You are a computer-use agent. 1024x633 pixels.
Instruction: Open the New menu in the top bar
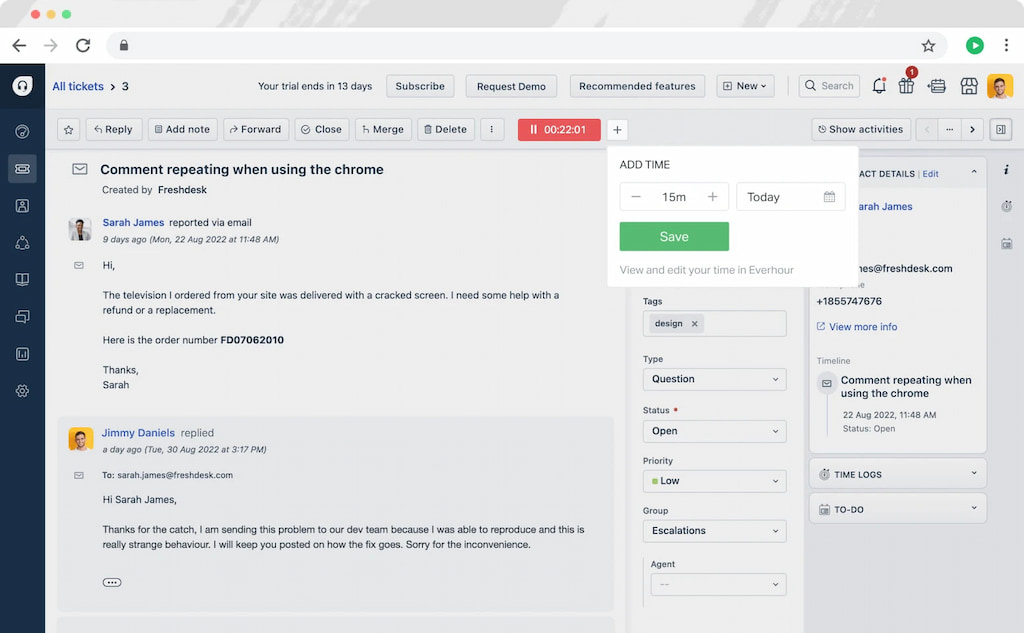coord(745,86)
